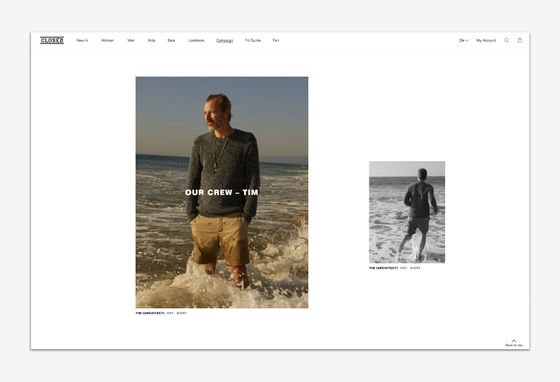
Task: Open the New In menu
Action: (82, 41)
